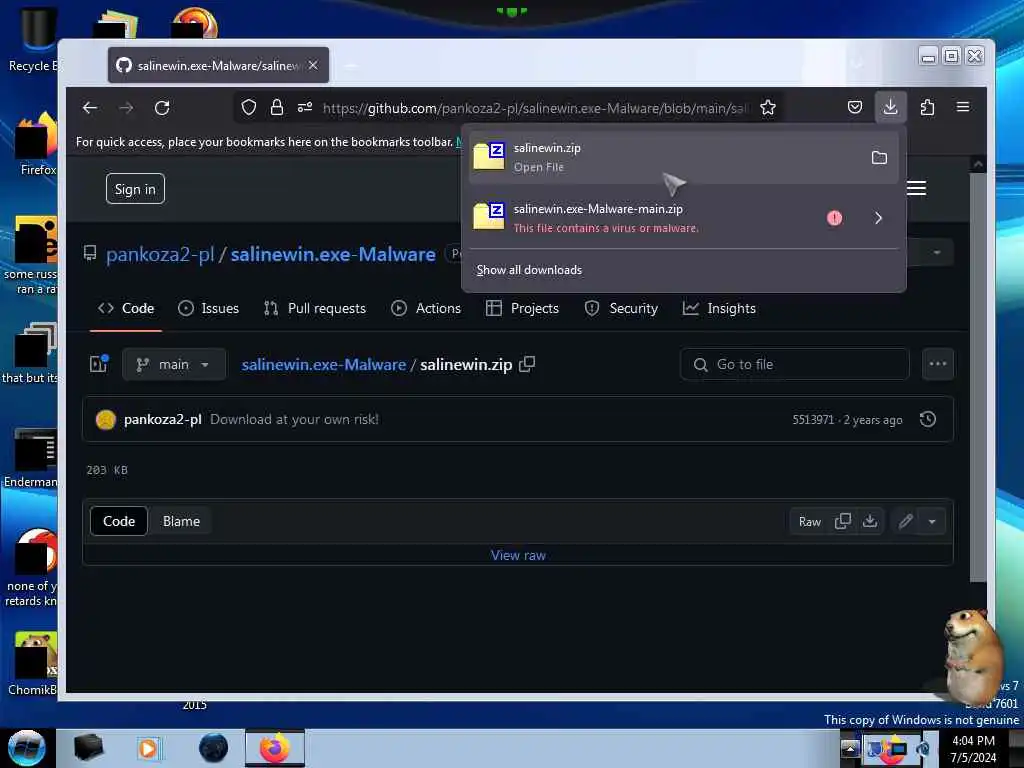Show salinewin.zip in folder icon

coord(879,157)
